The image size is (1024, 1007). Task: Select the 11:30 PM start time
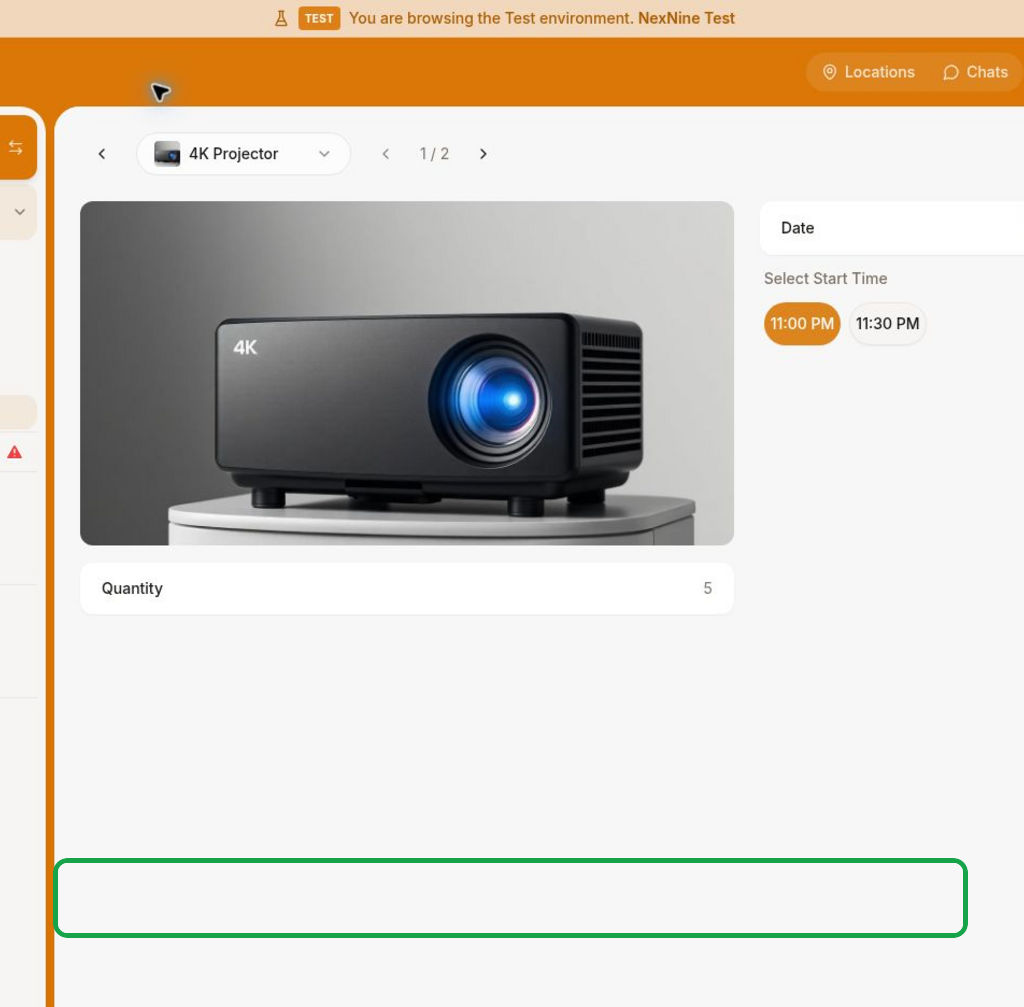pos(888,324)
